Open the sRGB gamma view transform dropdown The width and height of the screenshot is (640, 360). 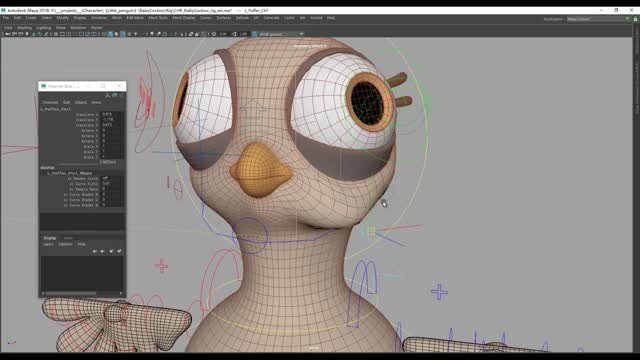(x=281, y=34)
